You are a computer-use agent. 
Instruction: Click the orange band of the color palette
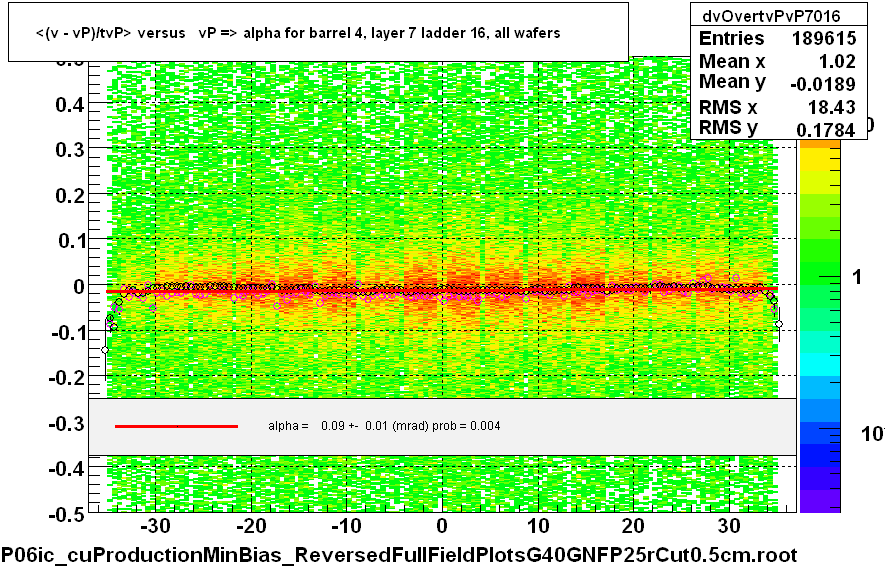pos(820,145)
